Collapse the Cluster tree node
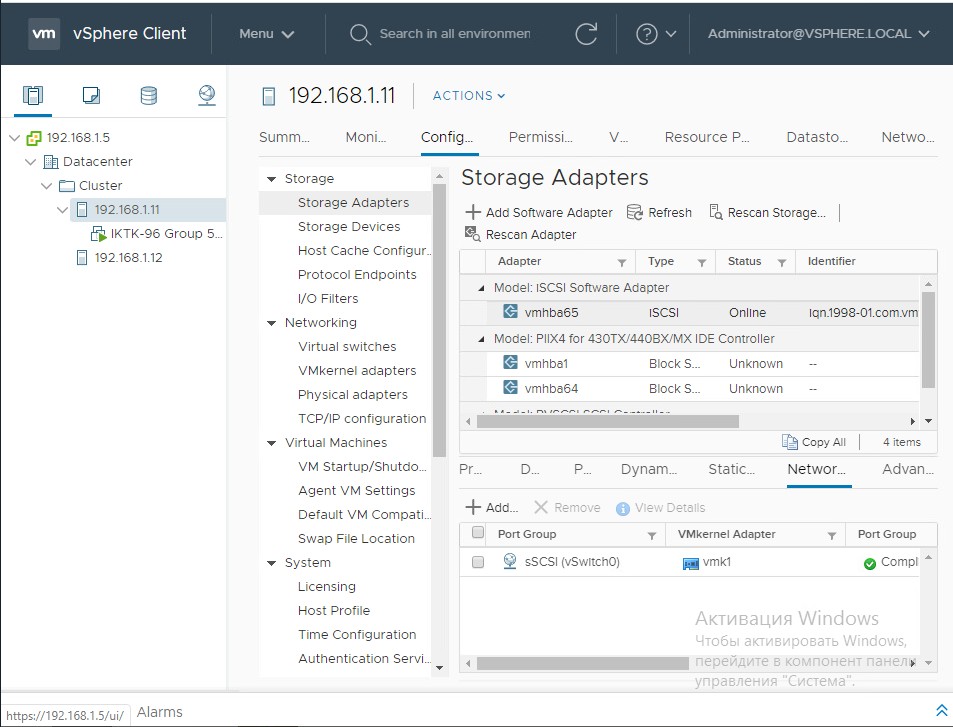953x727 pixels. coord(46,185)
